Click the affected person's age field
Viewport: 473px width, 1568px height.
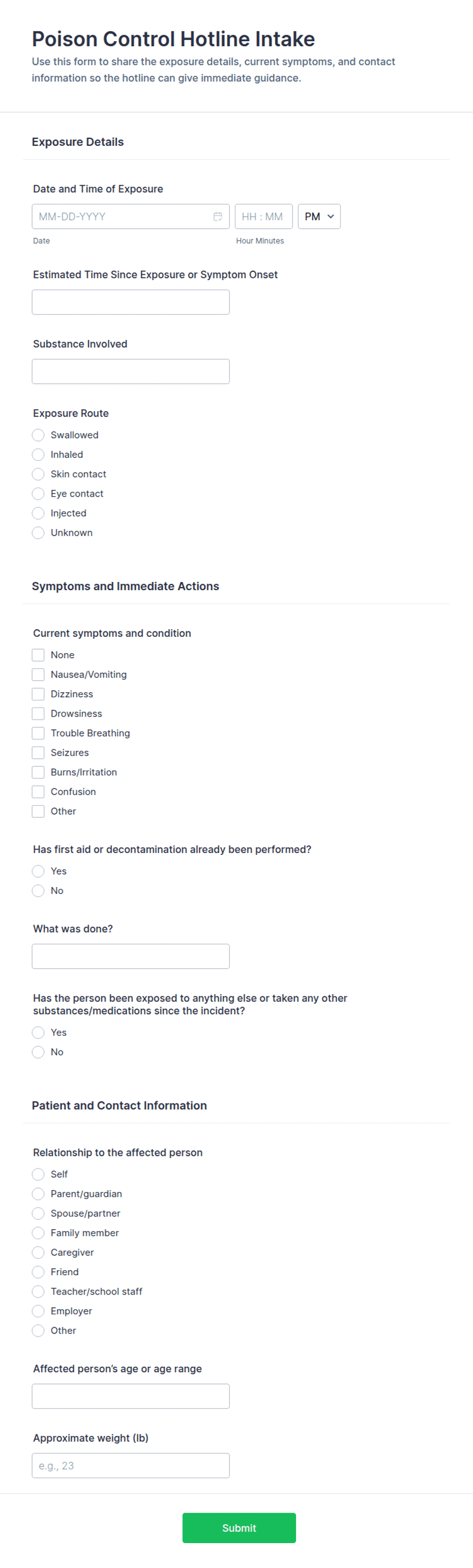(130, 1396)
